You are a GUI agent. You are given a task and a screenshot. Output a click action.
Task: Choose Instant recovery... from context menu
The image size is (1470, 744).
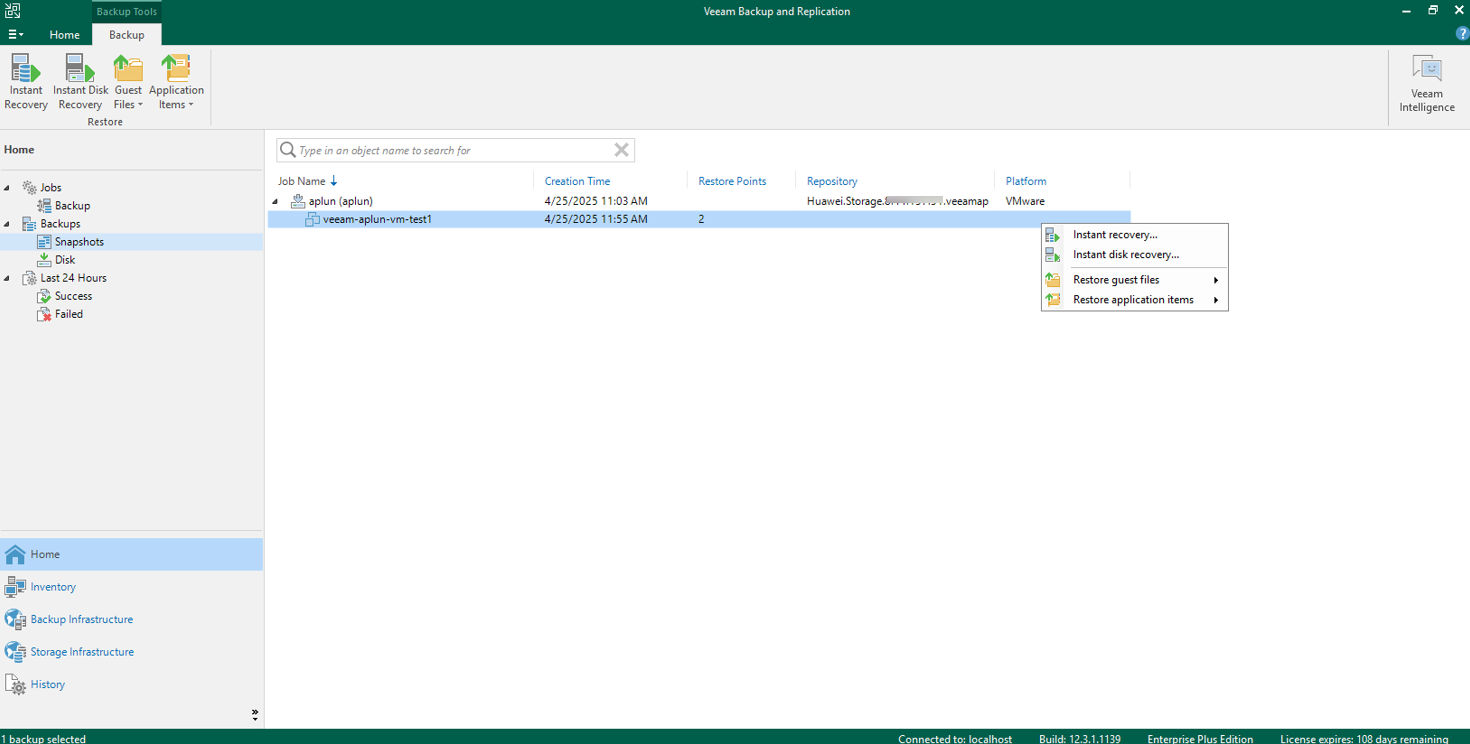pos(1134,235)
